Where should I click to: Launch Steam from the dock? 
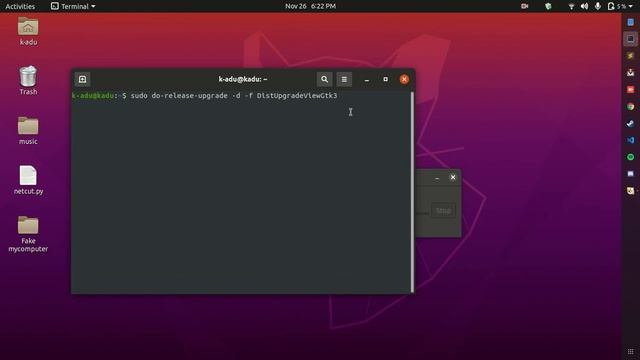631,123
